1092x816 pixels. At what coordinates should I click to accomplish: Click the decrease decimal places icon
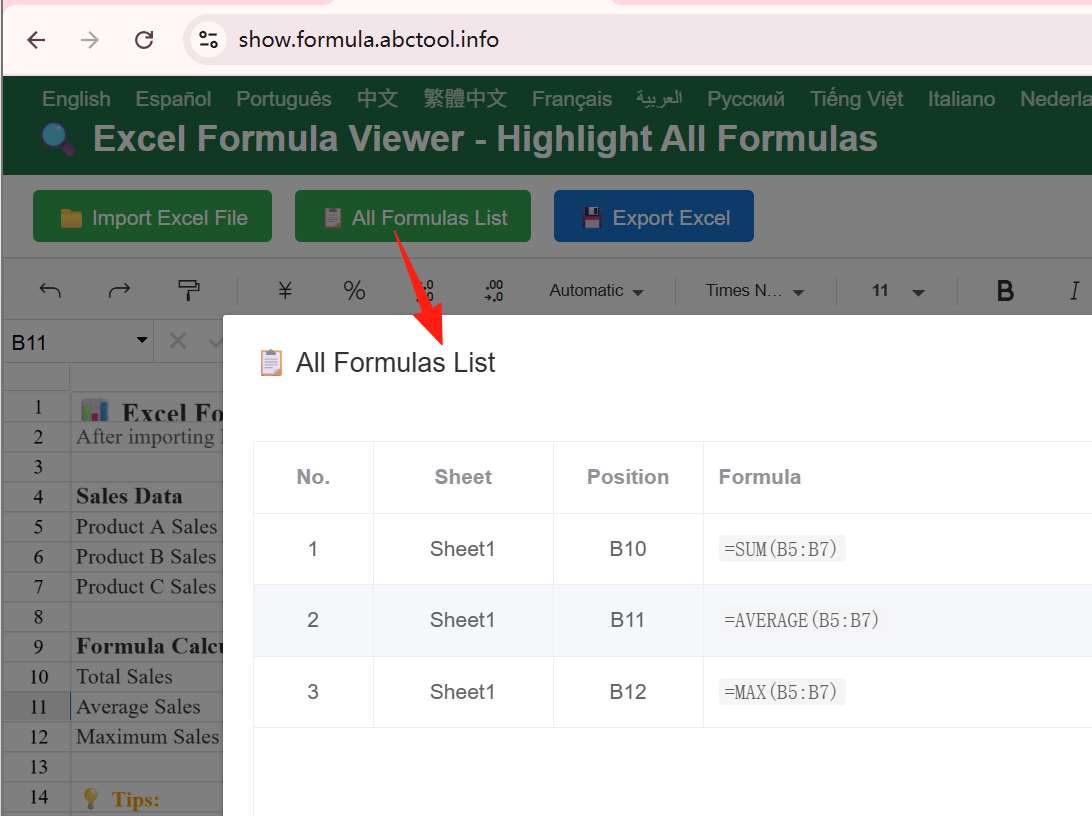pos(494,290)
